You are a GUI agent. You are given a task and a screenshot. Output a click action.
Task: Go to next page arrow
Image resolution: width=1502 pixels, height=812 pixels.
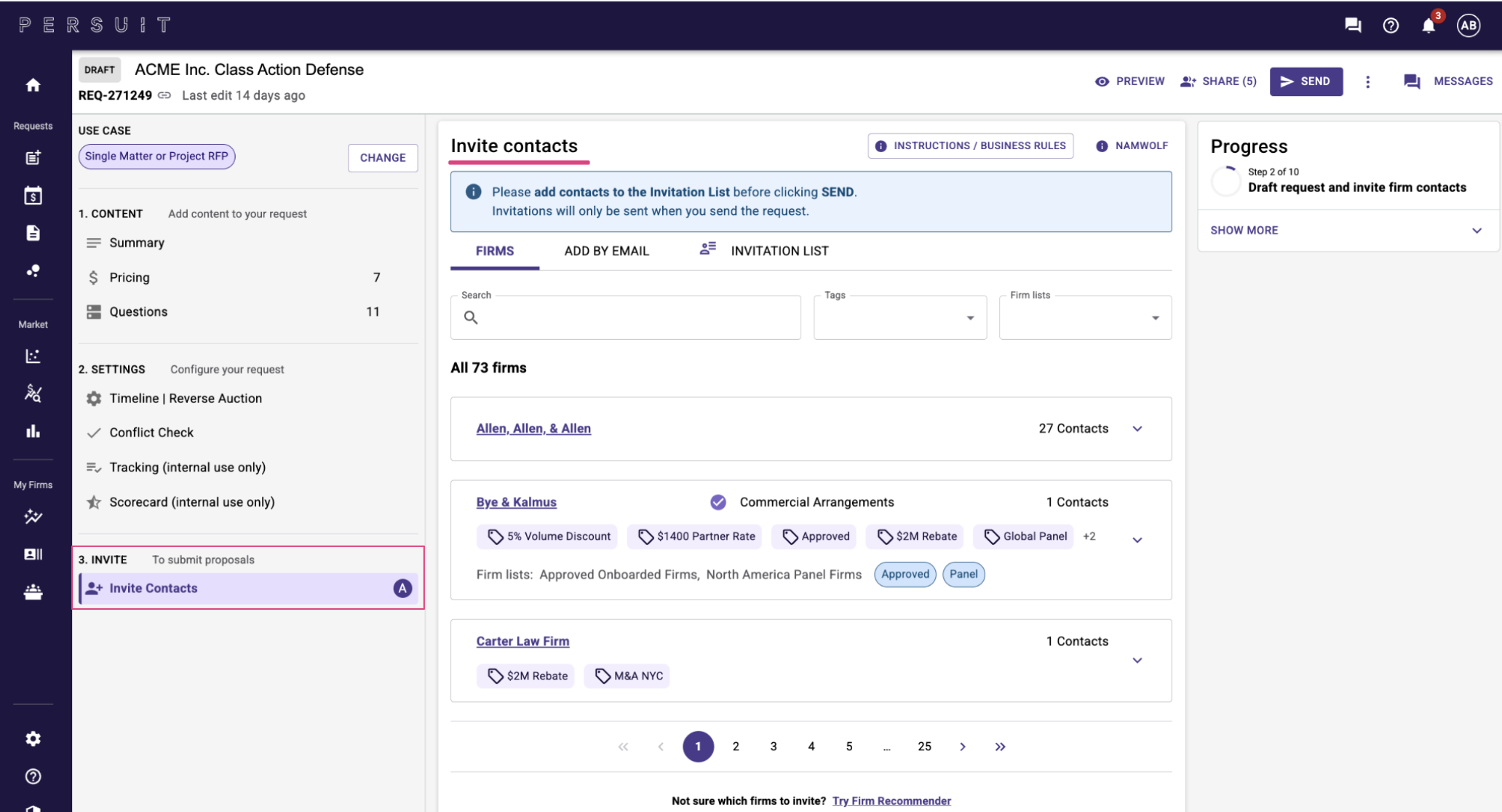962,747
